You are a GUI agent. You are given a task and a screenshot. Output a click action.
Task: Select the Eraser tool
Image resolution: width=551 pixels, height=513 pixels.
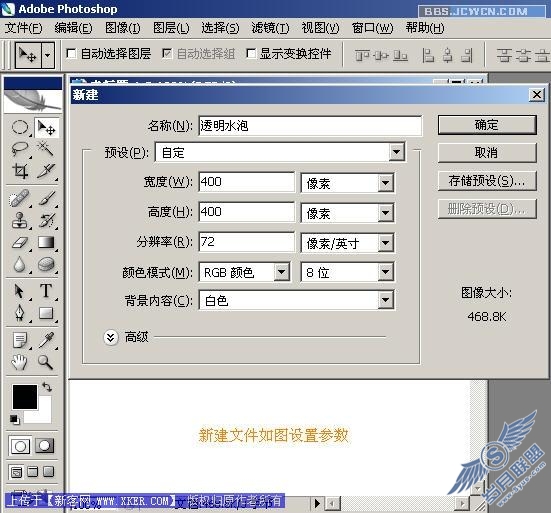[x=20, y=243]
